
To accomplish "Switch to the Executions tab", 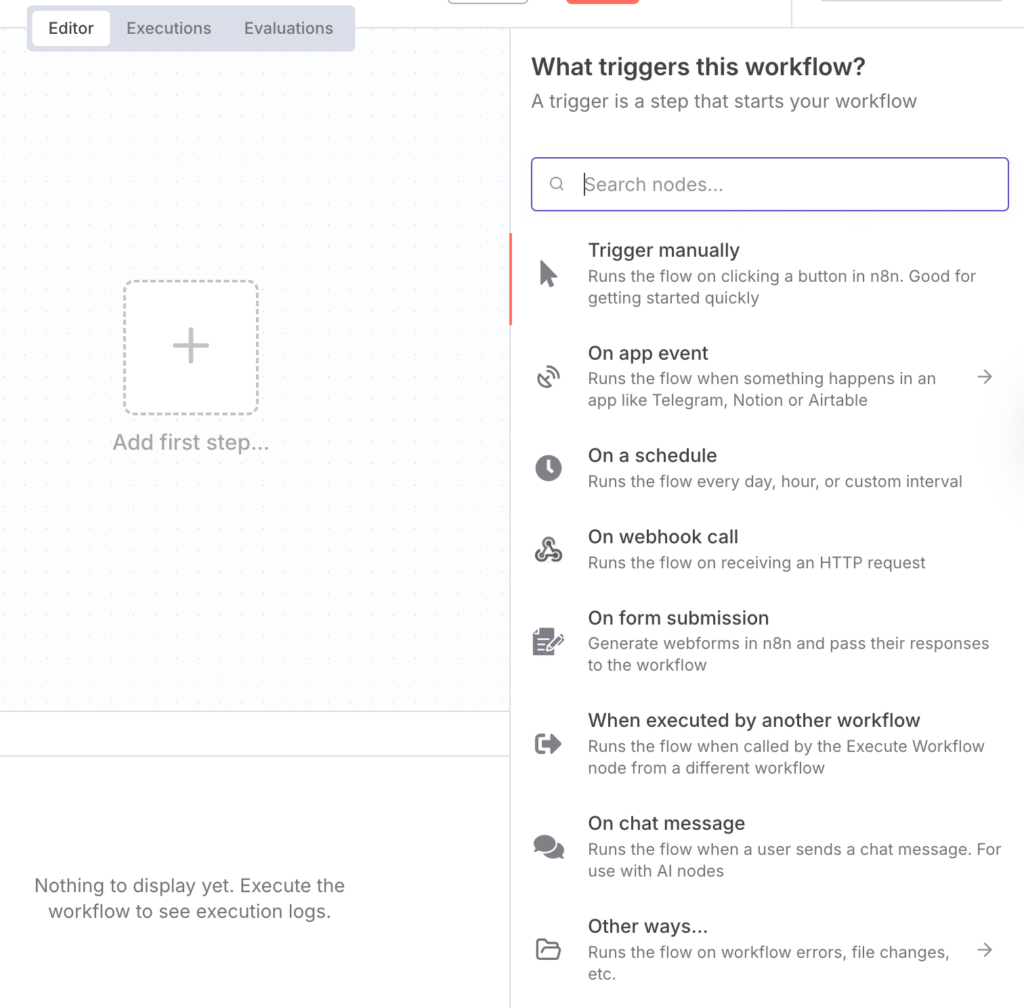I will coord(169,28).
